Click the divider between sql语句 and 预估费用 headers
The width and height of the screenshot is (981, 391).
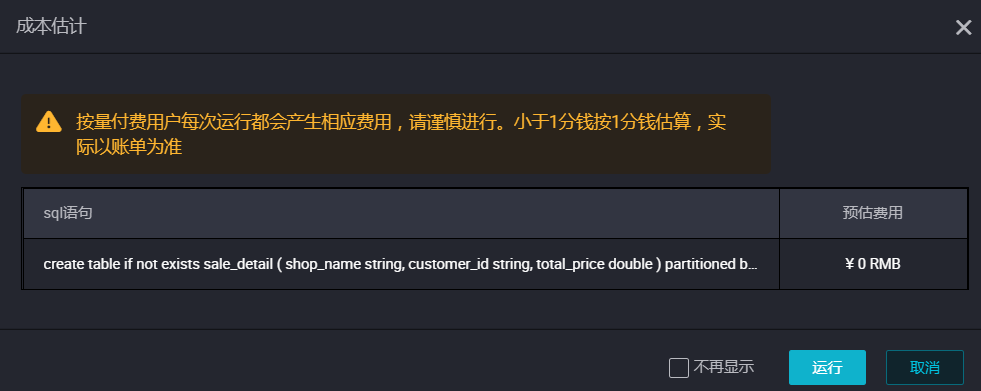(780, 213)
